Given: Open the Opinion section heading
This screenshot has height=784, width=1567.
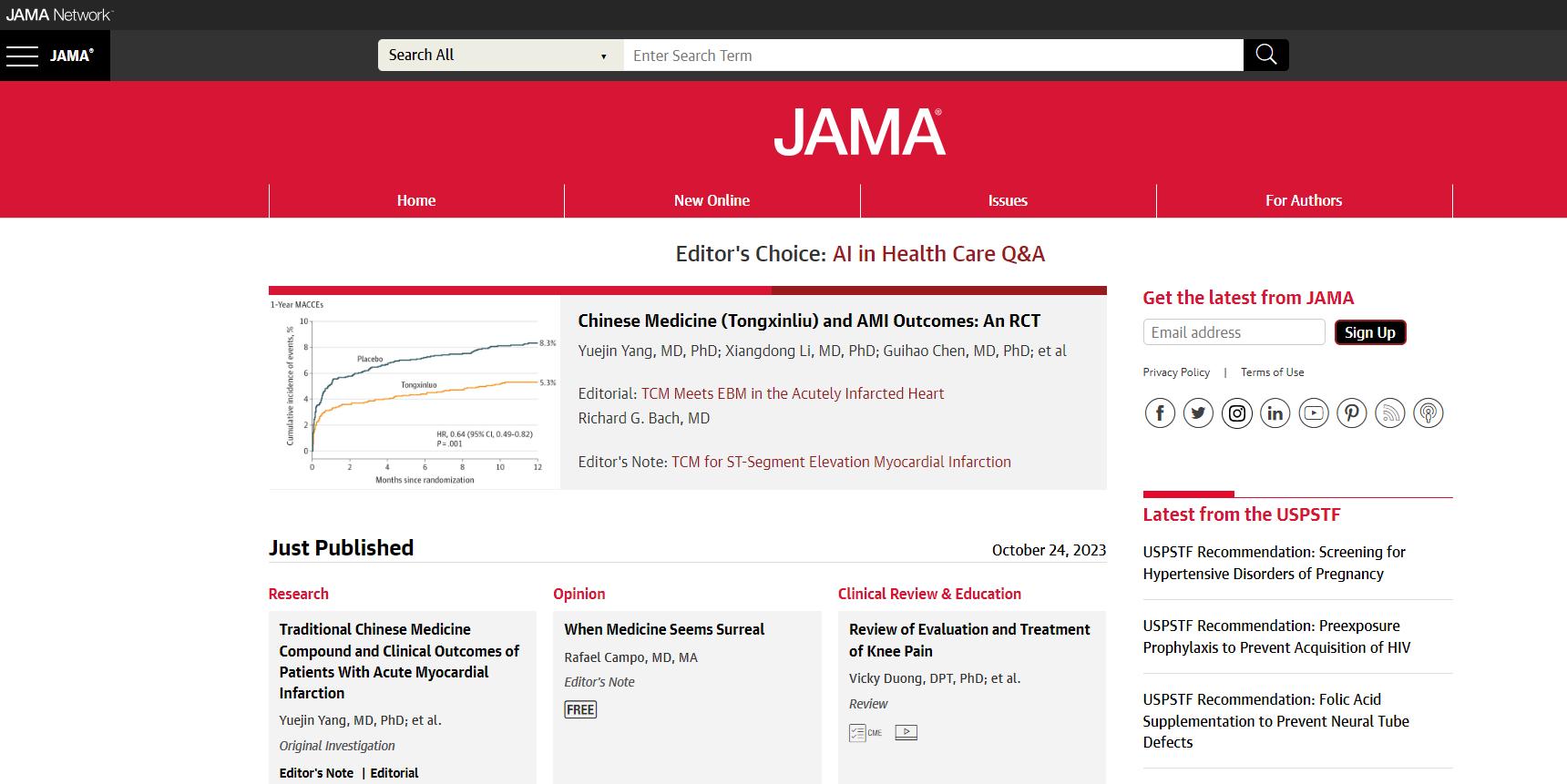Looking at the screenshot, I should pos(579,594).
